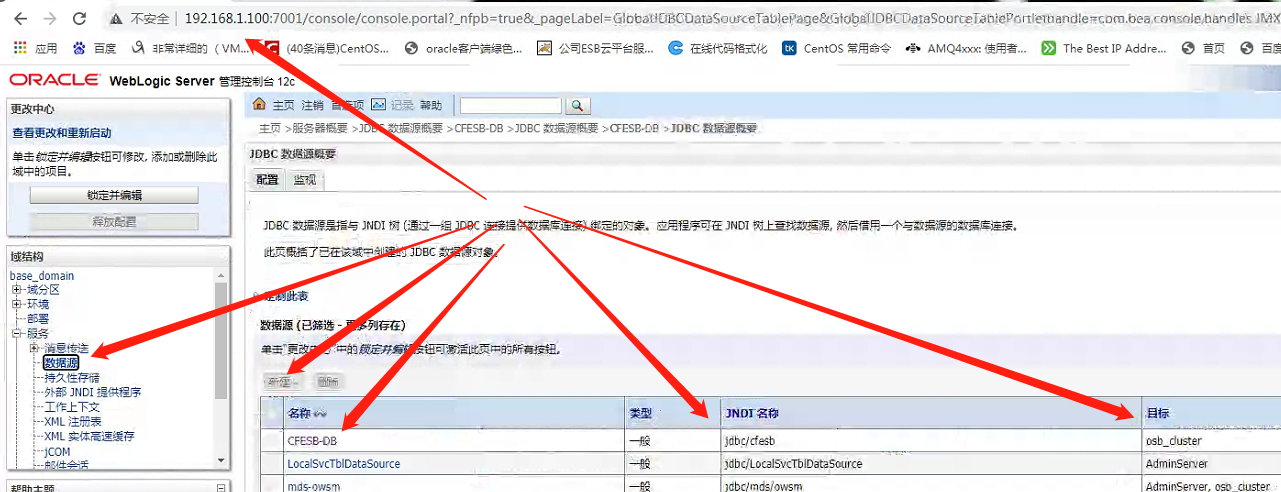The image size is (1281, 492).
Task: Select XML 实体高速缓存 in the tree
Action: (x=90, y=436)
